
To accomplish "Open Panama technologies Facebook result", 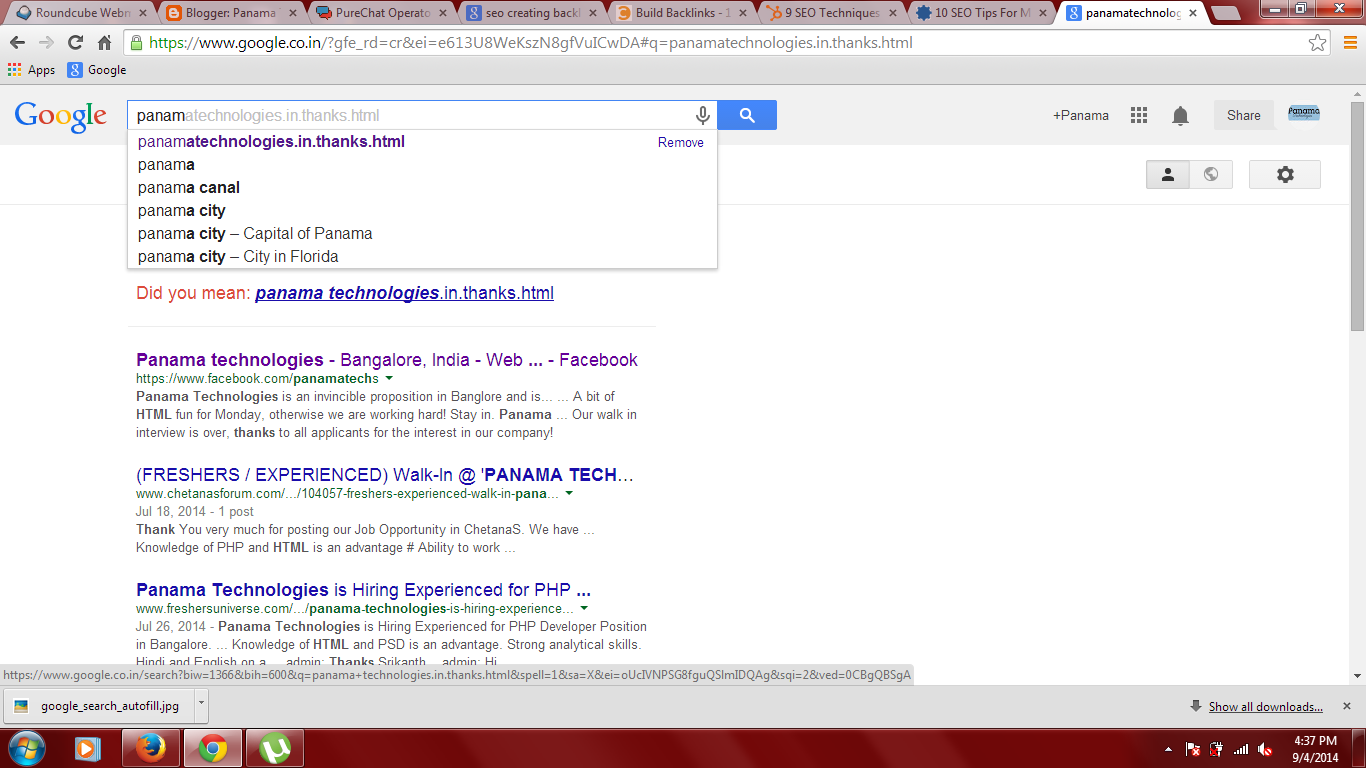I will [x=387, y=360].
